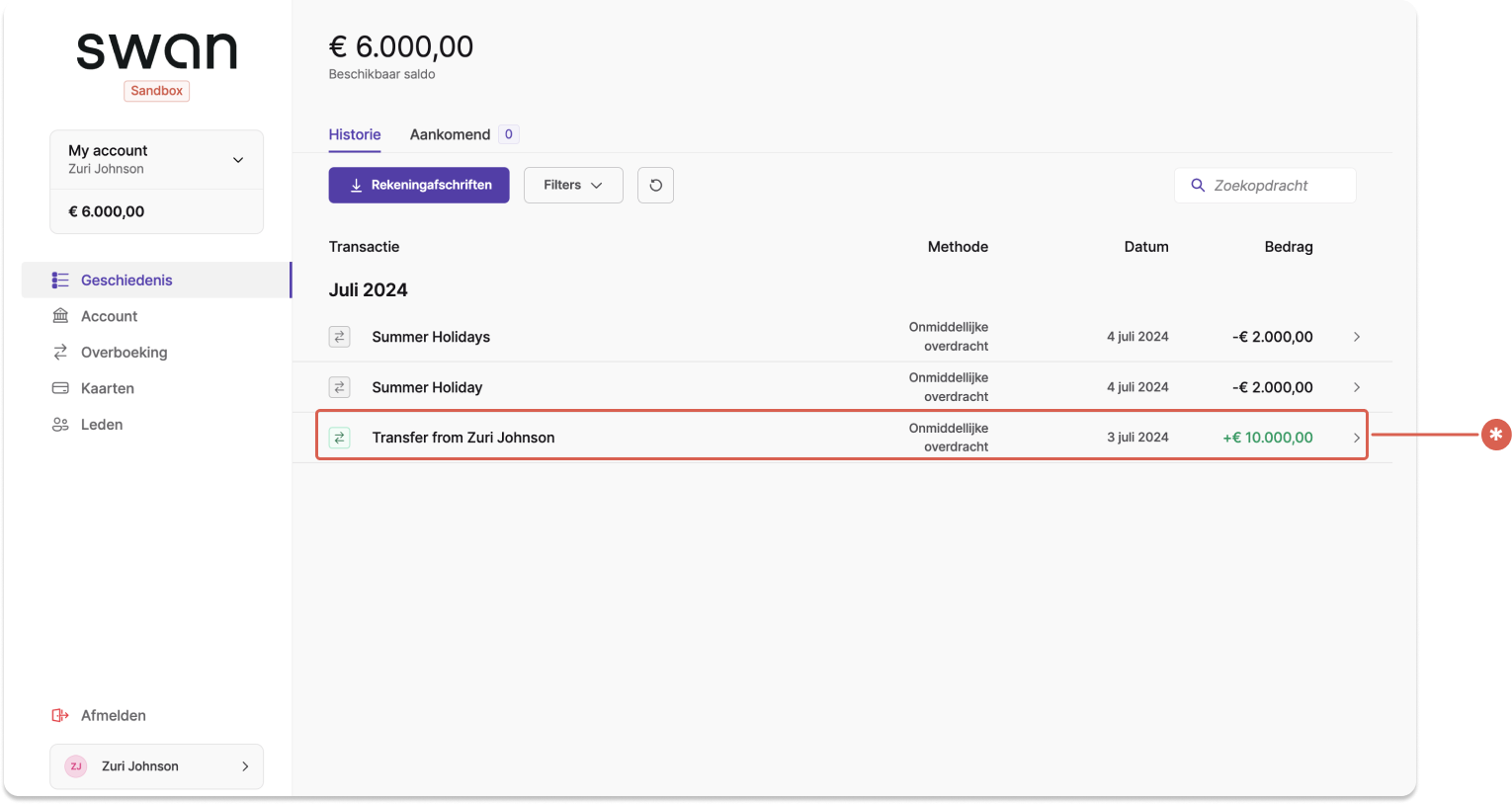The height and width of the screenshot is (804, 1512).
Task: Click the transfer icon beside Summer Holidays
Action: pyautogui.click(x=340, y=337)
